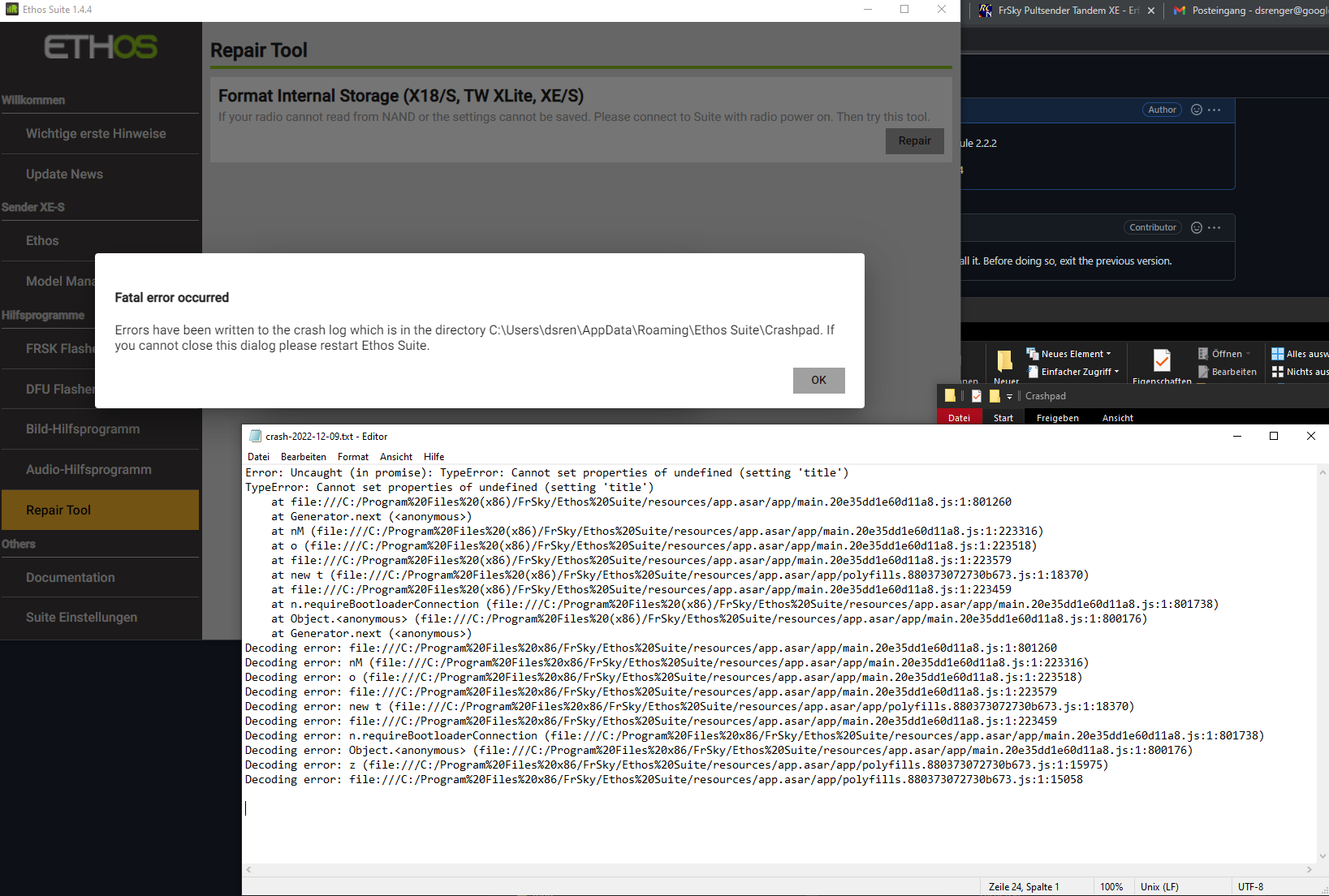
Task: Open the Format menu in the Editor
Action: [352, 456]
